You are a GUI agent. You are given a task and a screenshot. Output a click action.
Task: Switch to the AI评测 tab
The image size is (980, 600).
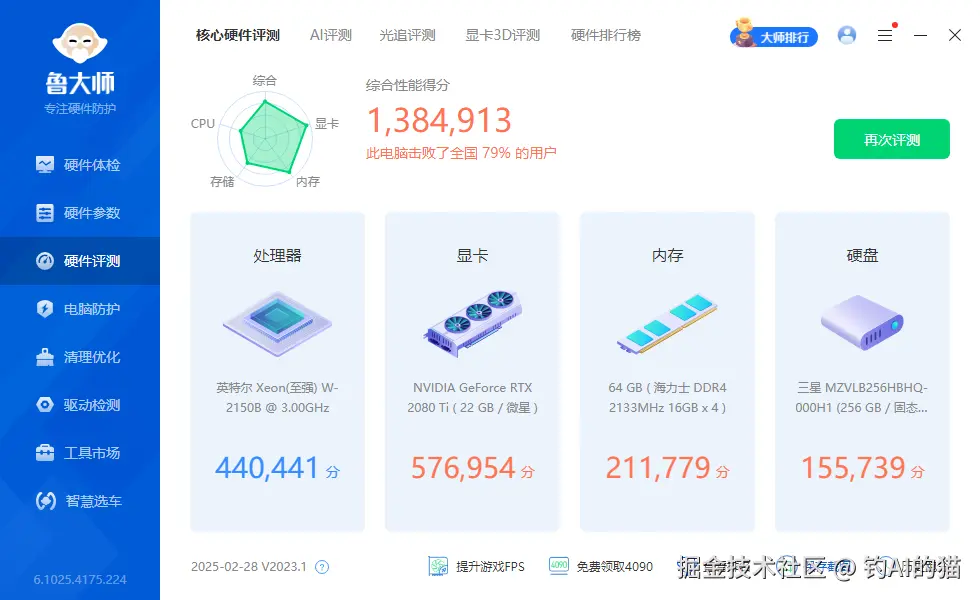tap(330, 33)
